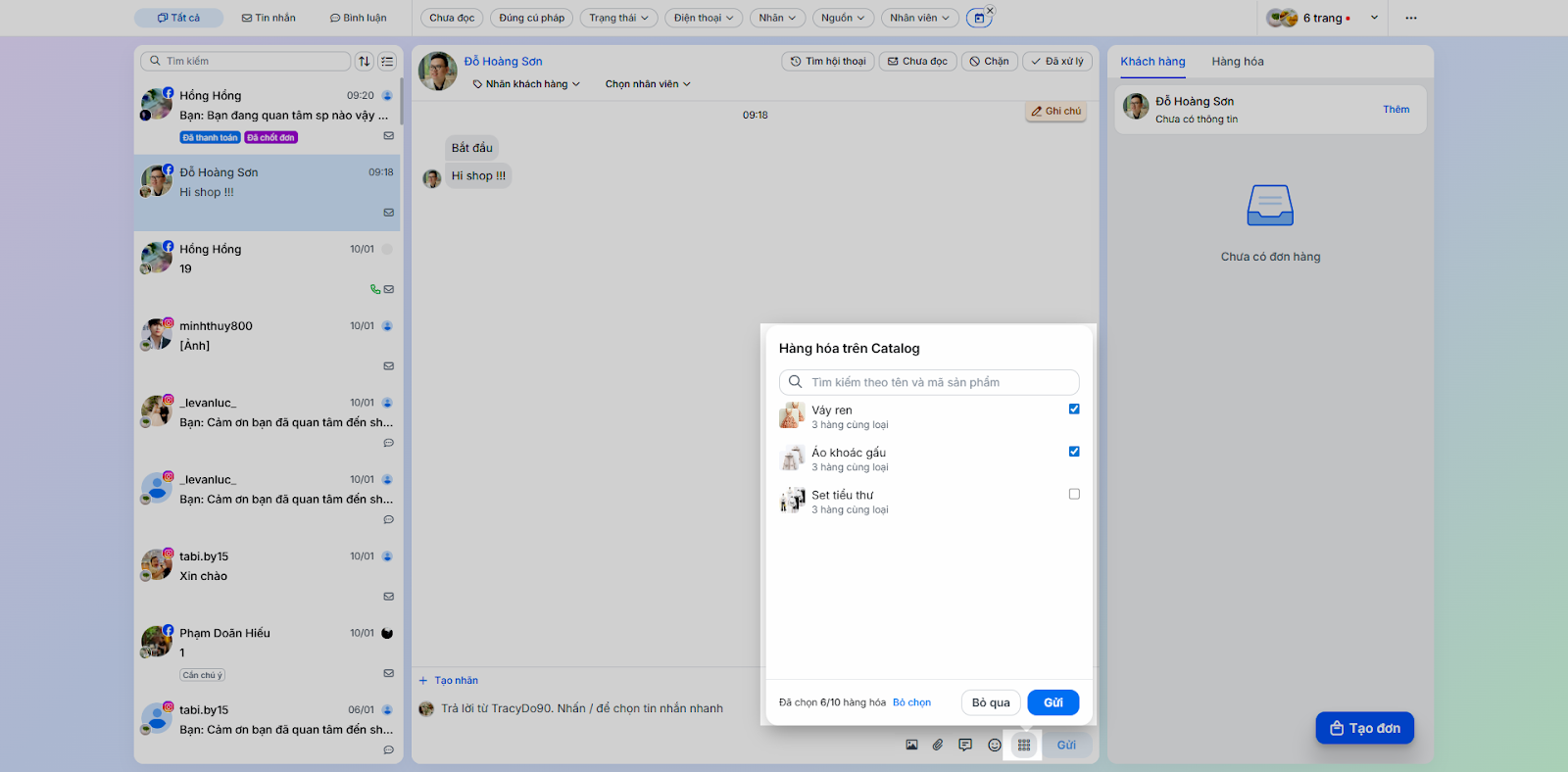The image size is (1568, 772).
Task: Click the comment icon on second _levanluc_ row
Action: coord(389,519)
